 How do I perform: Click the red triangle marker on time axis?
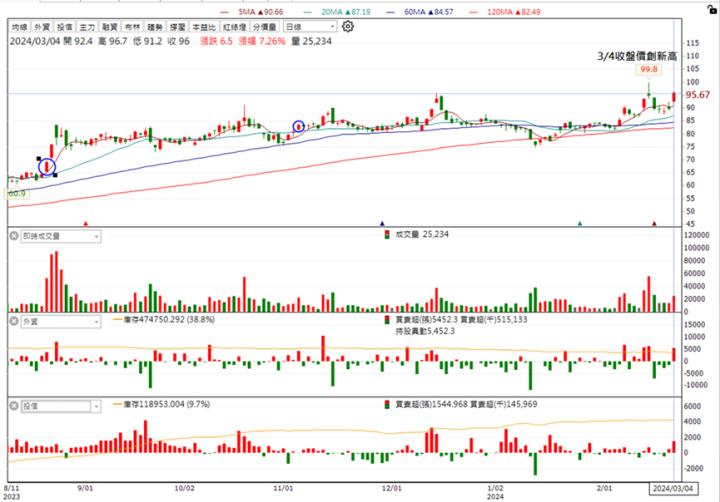pos(87,224)
